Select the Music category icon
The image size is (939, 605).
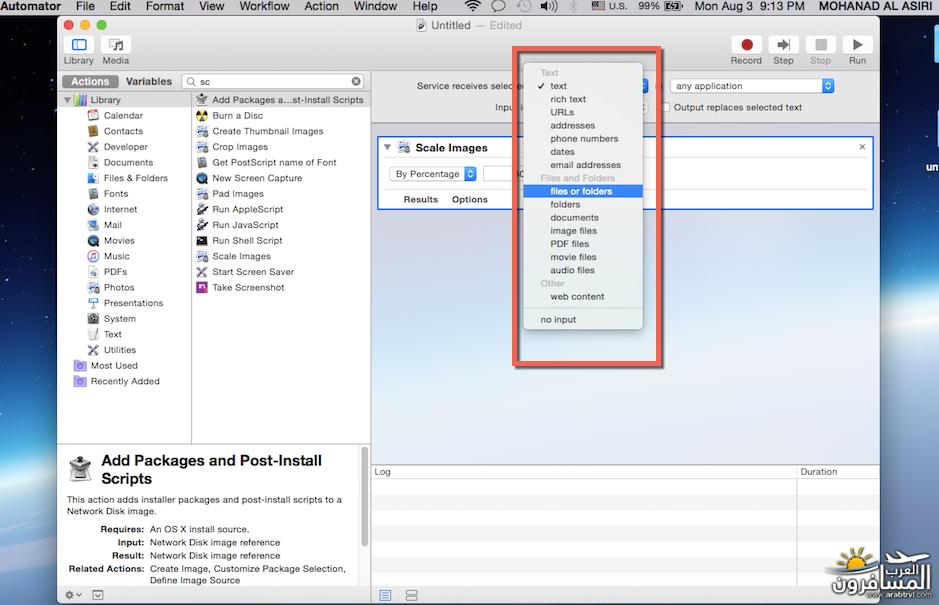tap(93, 256)
